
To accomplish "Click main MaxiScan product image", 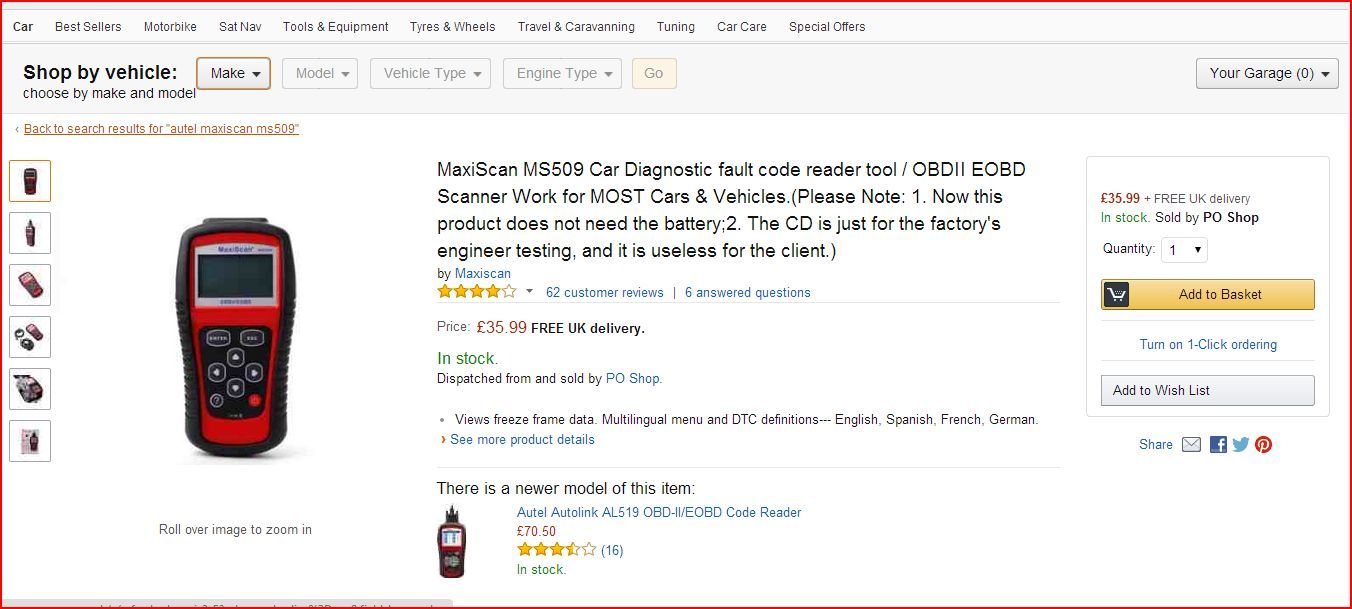I will click(235, 337).
